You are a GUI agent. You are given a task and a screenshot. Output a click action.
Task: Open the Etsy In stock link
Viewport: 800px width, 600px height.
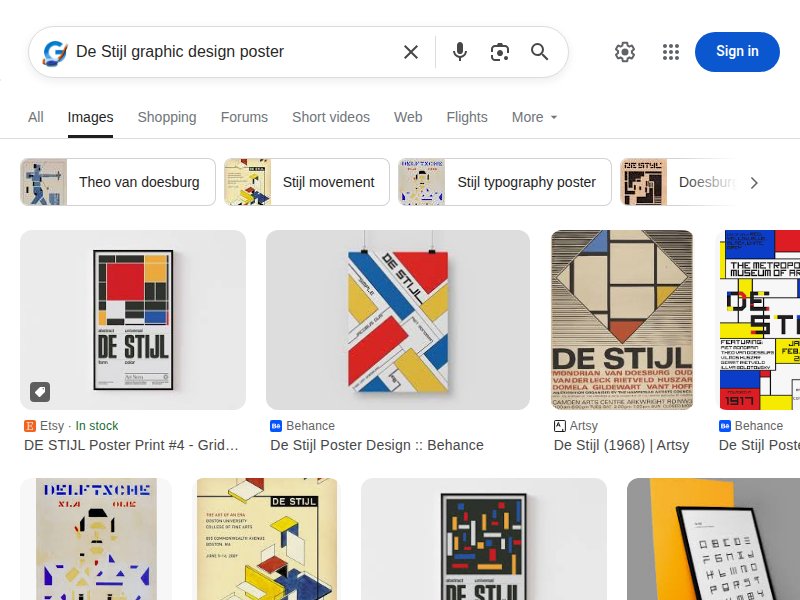tap(96, 426)
